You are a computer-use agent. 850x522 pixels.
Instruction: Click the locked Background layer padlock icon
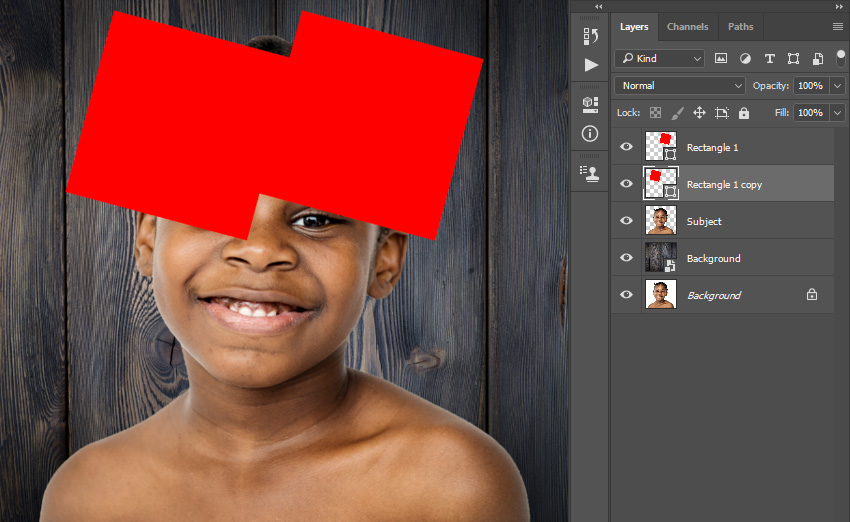[812, 294]
